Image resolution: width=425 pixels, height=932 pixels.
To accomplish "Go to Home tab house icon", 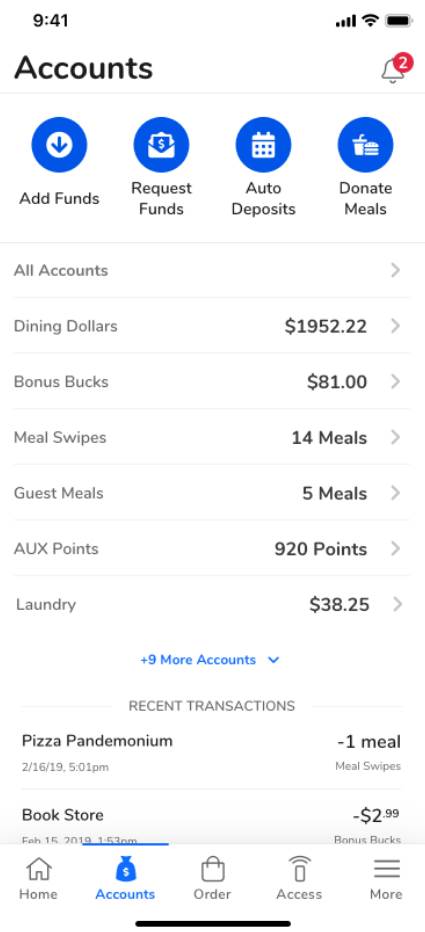I will tap(38, 869).
